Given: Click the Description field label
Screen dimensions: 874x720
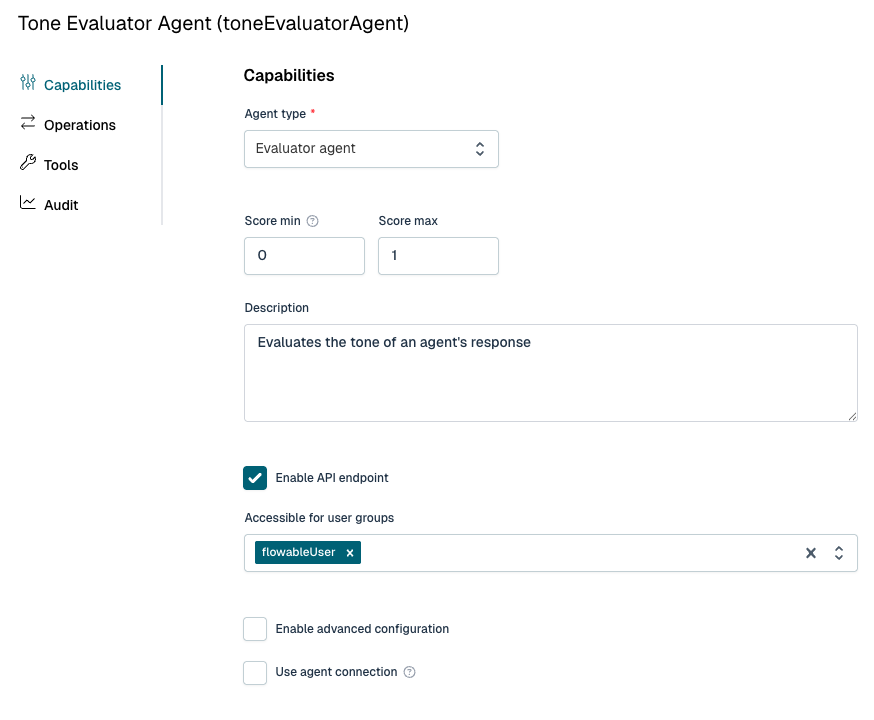Looking at the screenshot, I should (x=276, y=308).
